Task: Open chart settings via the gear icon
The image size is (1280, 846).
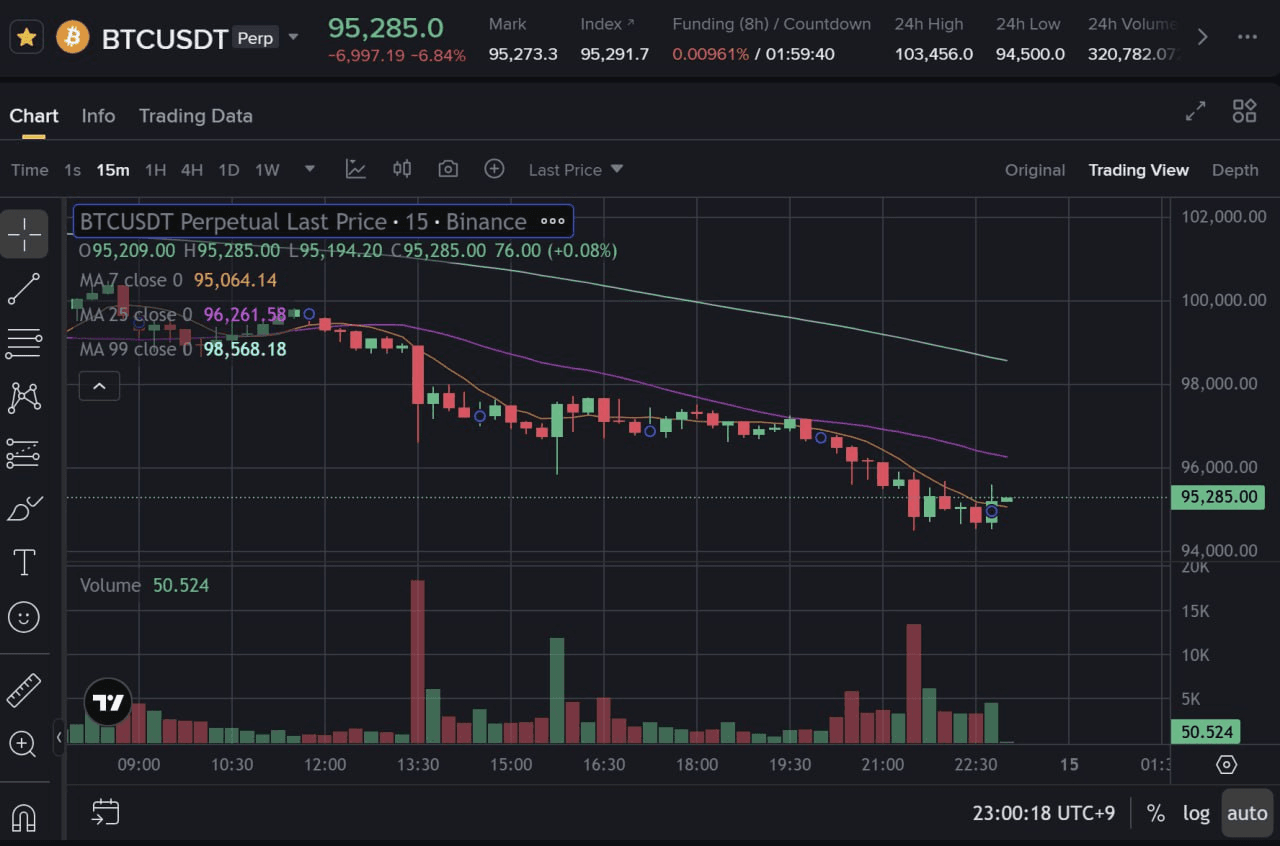Action: click(x=1227, y=765)
